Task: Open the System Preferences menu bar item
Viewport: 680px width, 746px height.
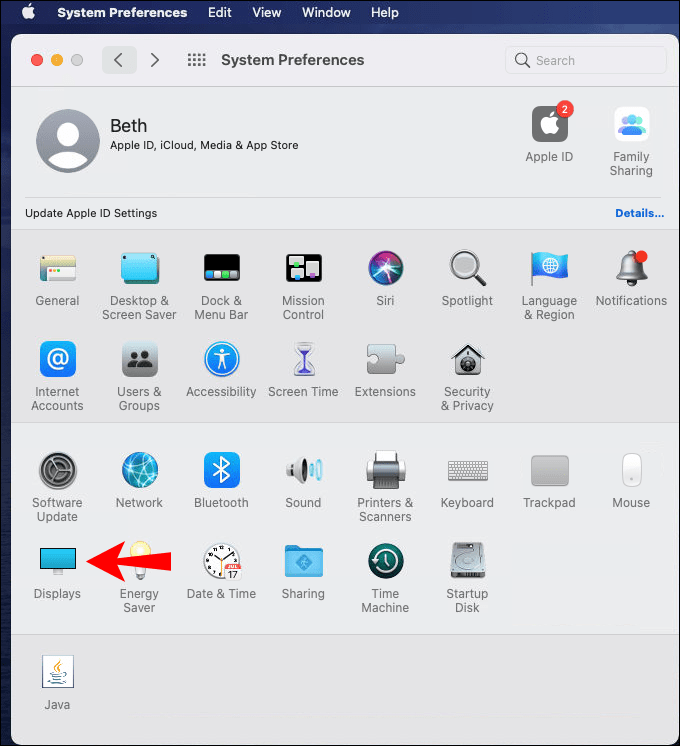Action: (x=122, y=12)
